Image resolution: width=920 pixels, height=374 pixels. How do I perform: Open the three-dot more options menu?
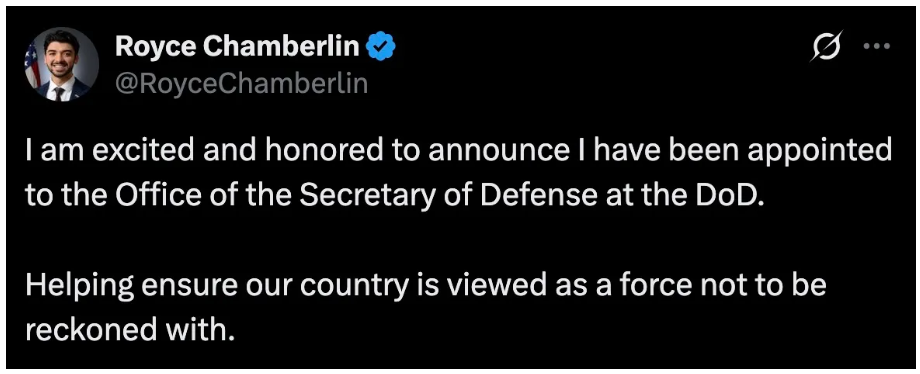877,46
